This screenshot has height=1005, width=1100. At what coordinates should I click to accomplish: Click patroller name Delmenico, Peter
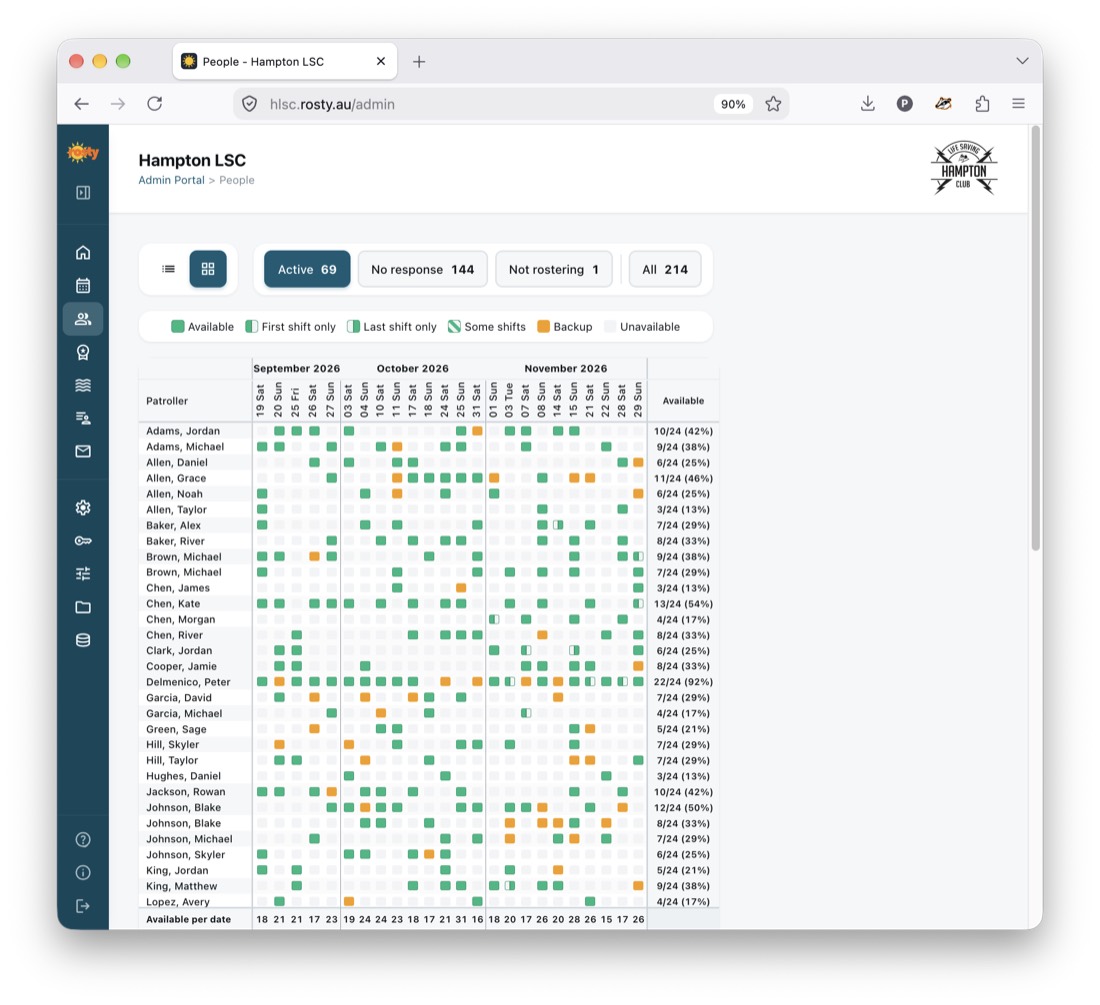coord(188,682)
